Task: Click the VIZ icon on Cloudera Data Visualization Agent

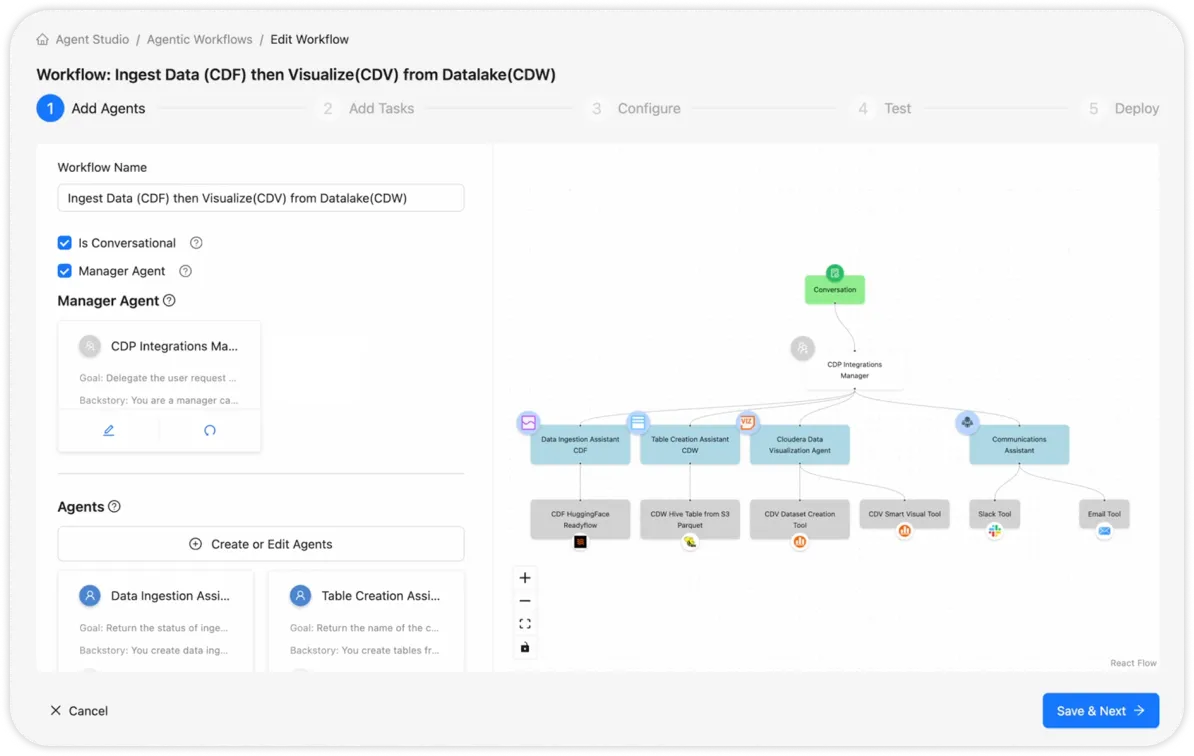Action: click(747, 423)
